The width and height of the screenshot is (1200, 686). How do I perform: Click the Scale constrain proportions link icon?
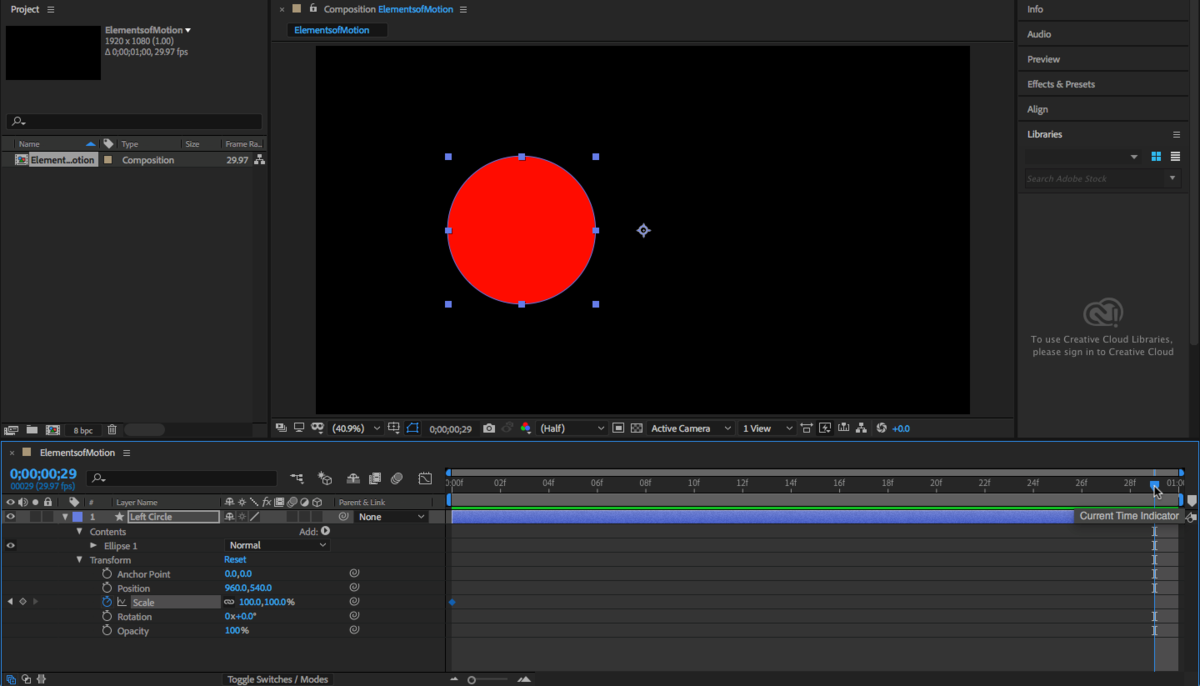[x=229, y=602]
